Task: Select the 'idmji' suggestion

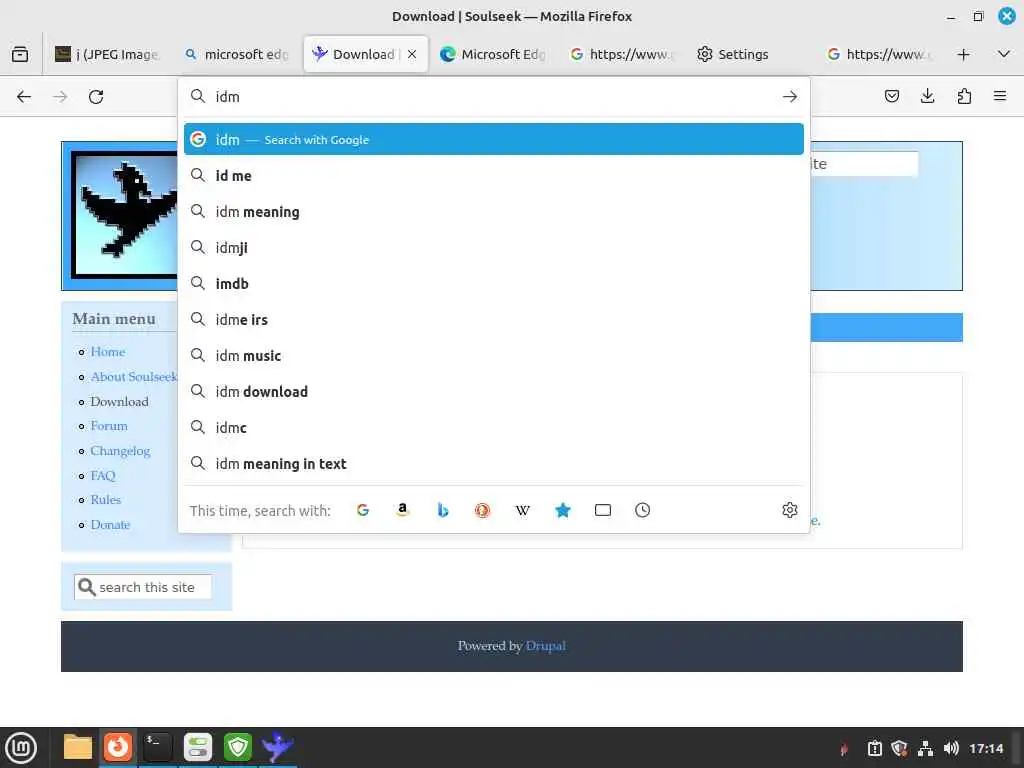Action: 494,248
